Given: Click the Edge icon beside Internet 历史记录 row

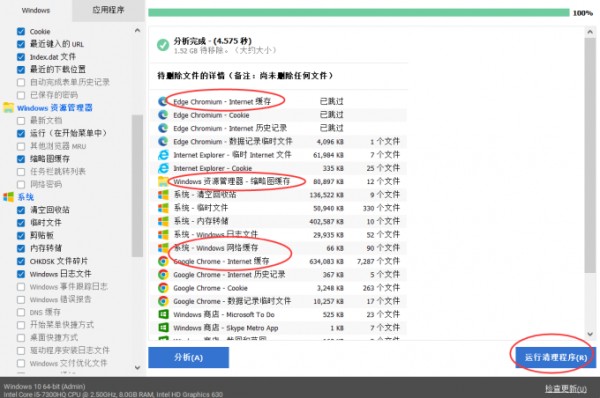Looking at the screenshot, I should [x=163, y=128].
